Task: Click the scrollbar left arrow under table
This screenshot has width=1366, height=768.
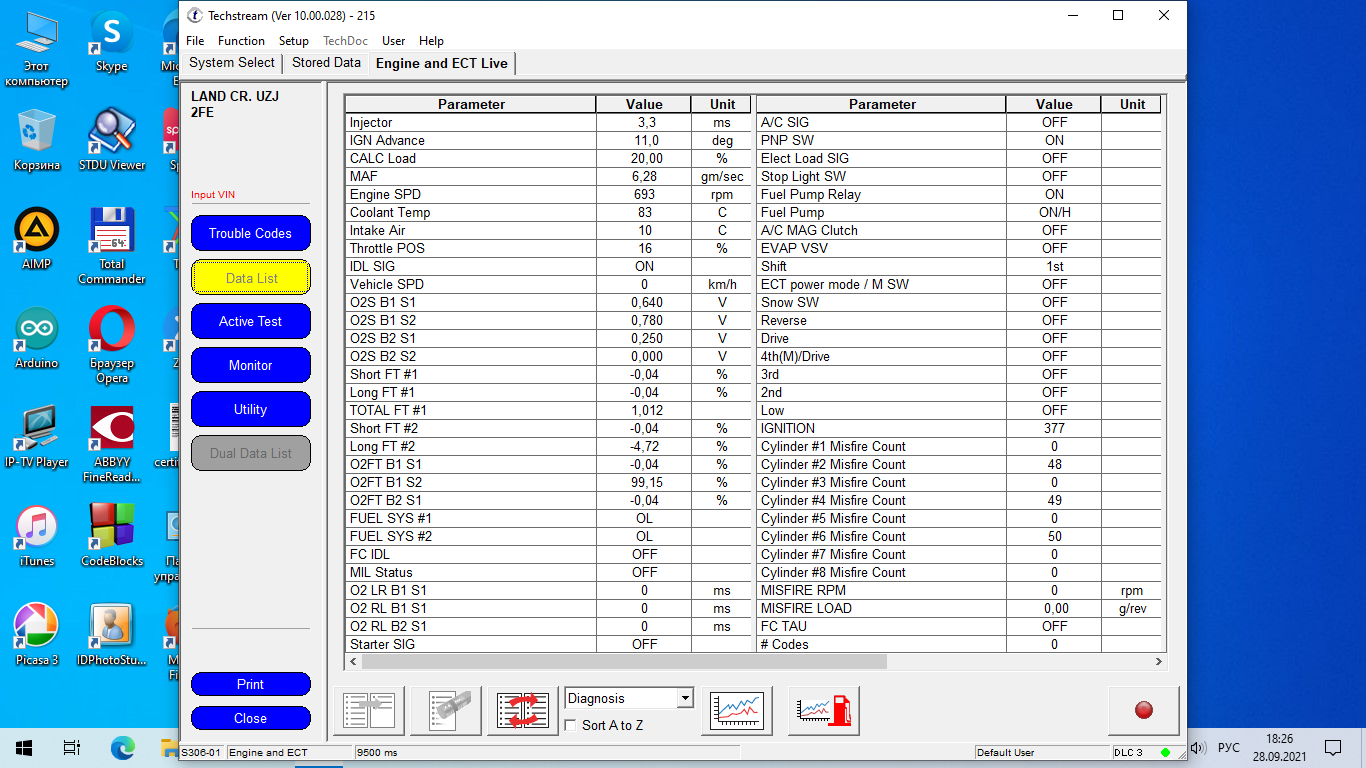Action: click(353, 662)
